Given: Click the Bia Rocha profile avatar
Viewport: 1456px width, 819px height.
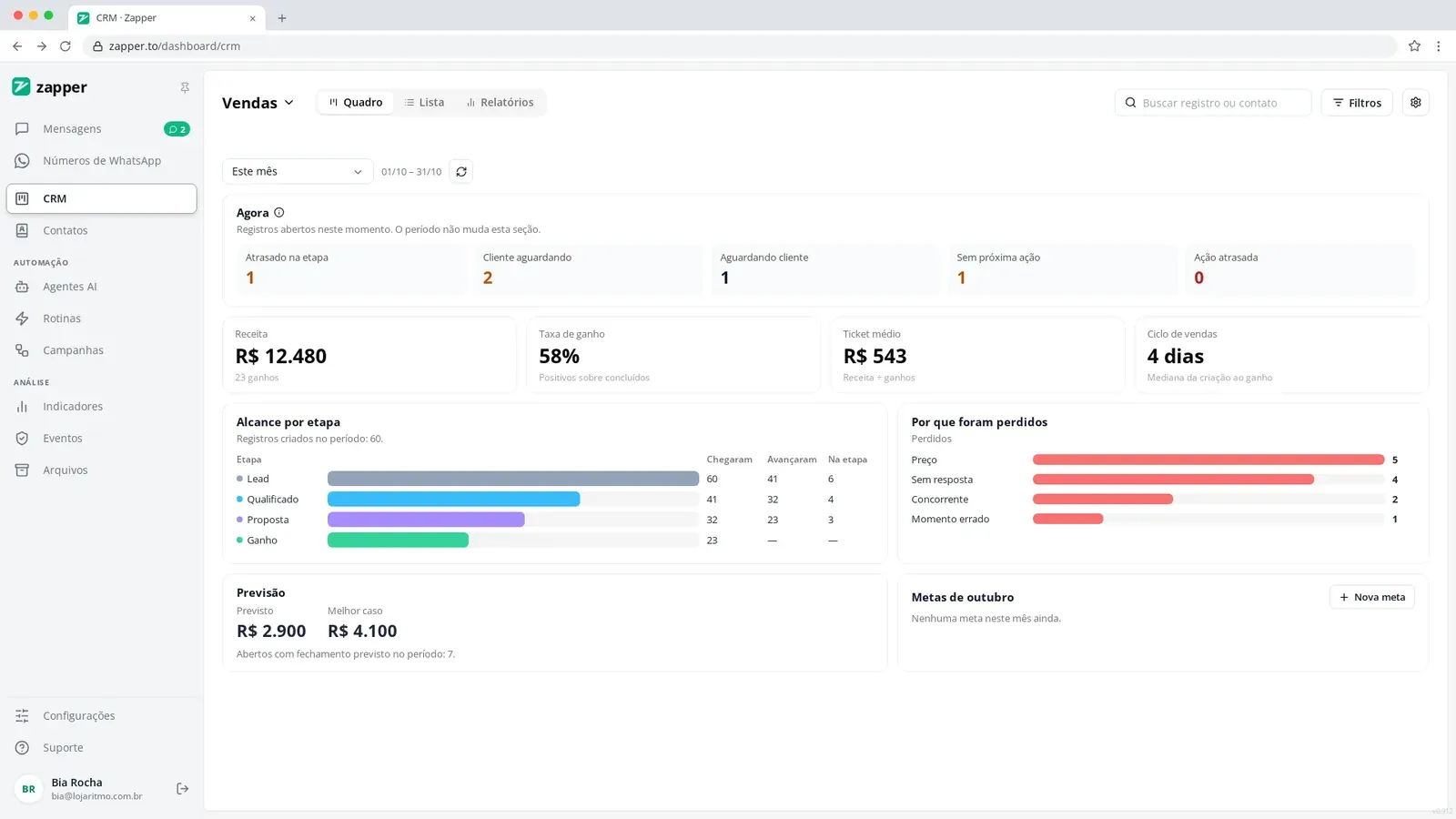Looking at the screenshot, I should pos(29,789).
